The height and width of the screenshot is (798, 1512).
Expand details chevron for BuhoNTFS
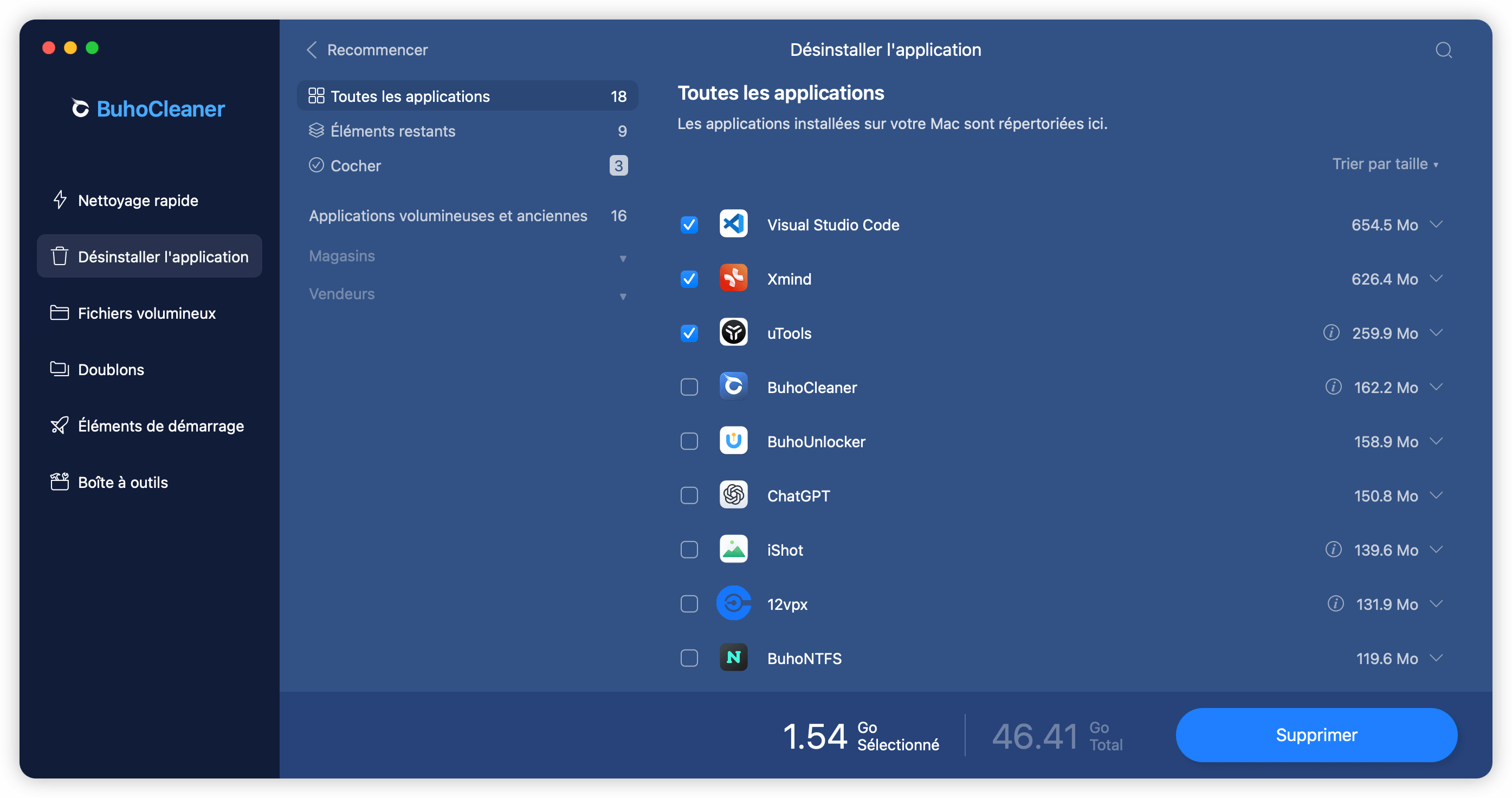[x=1436, y=658]
